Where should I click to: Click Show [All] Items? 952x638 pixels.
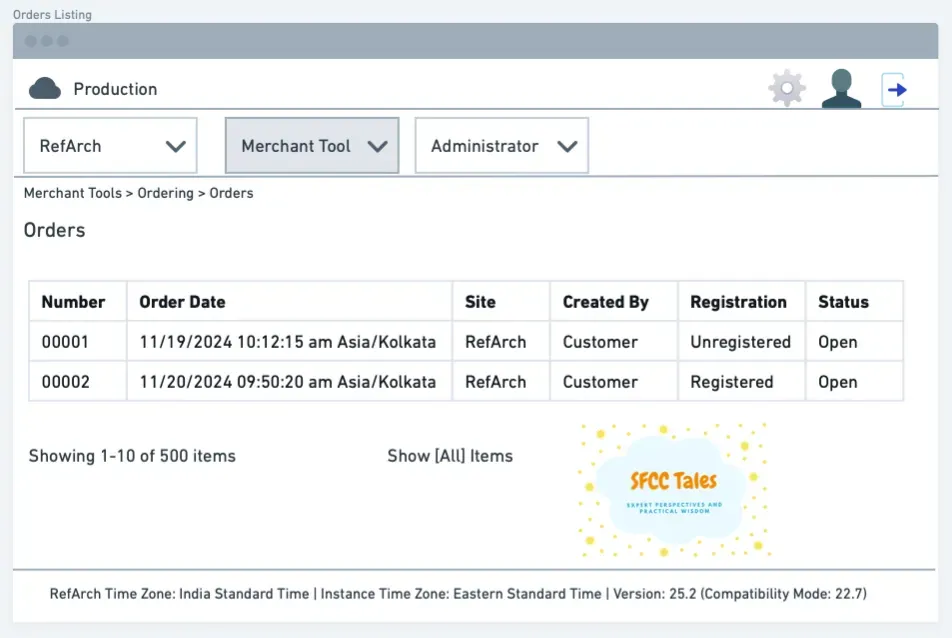click(450, 455)
